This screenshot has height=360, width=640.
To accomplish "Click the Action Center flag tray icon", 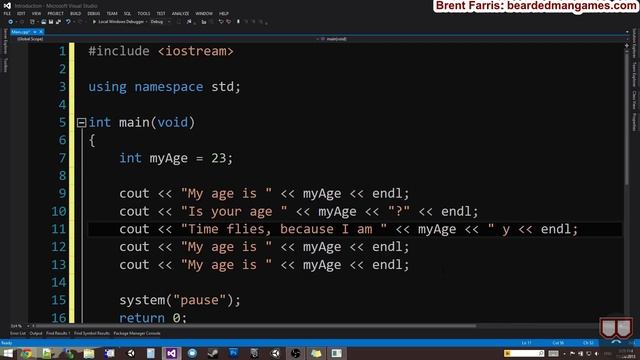I will point(572,353).
